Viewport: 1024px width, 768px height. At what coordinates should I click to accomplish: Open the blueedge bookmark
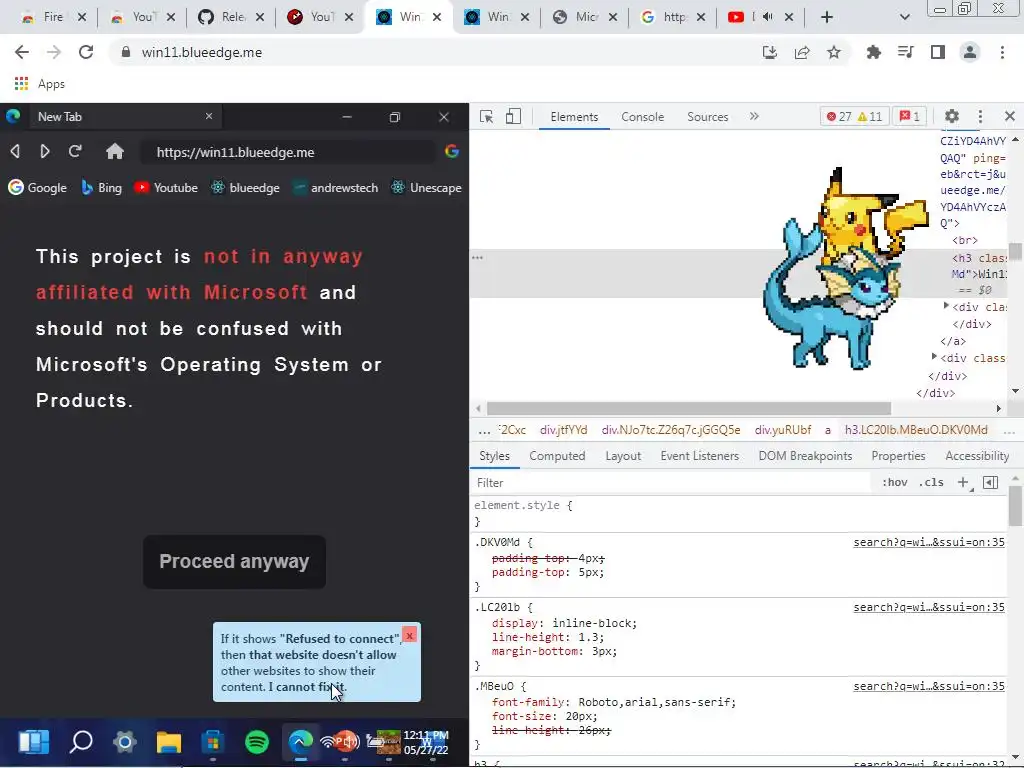click(x=246, y=187)
